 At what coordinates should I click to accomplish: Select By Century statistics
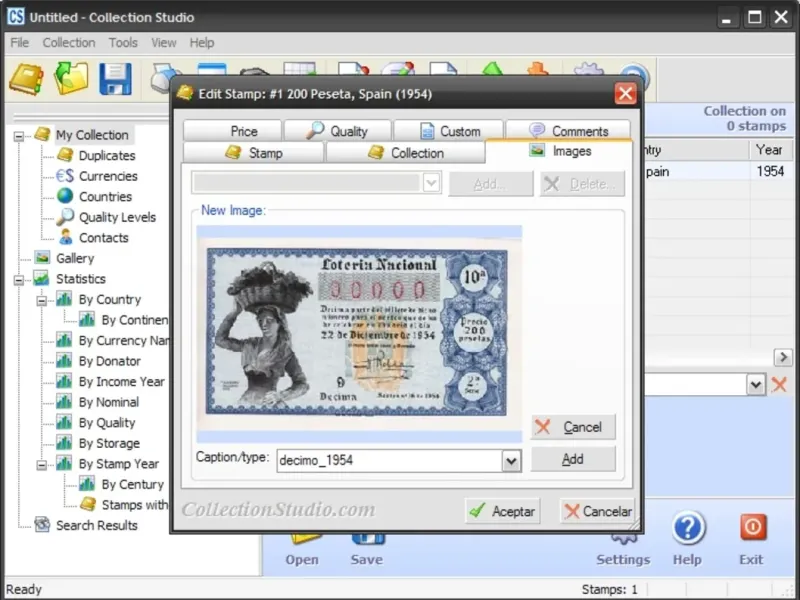point(132,484)
